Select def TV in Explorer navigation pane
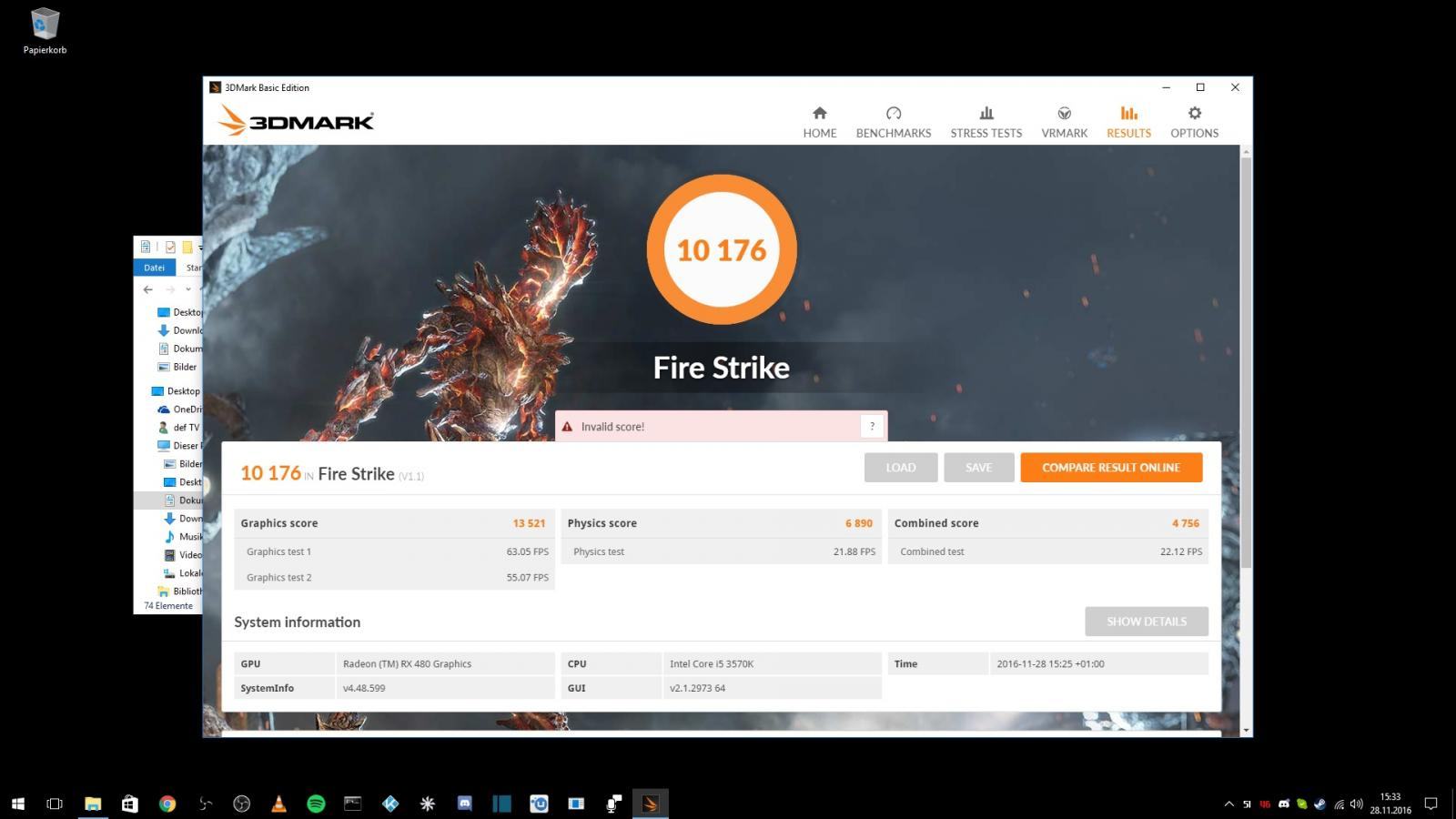Image resolution: width=1456 pixels, height=819 pixels. tap(178, 427)
